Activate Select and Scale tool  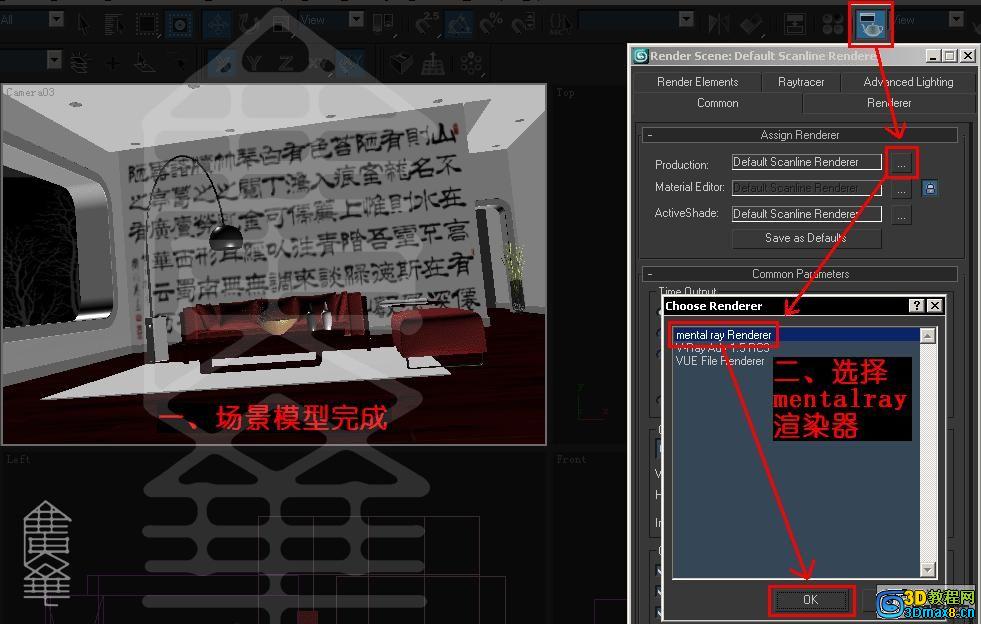(x=282, y=24)
